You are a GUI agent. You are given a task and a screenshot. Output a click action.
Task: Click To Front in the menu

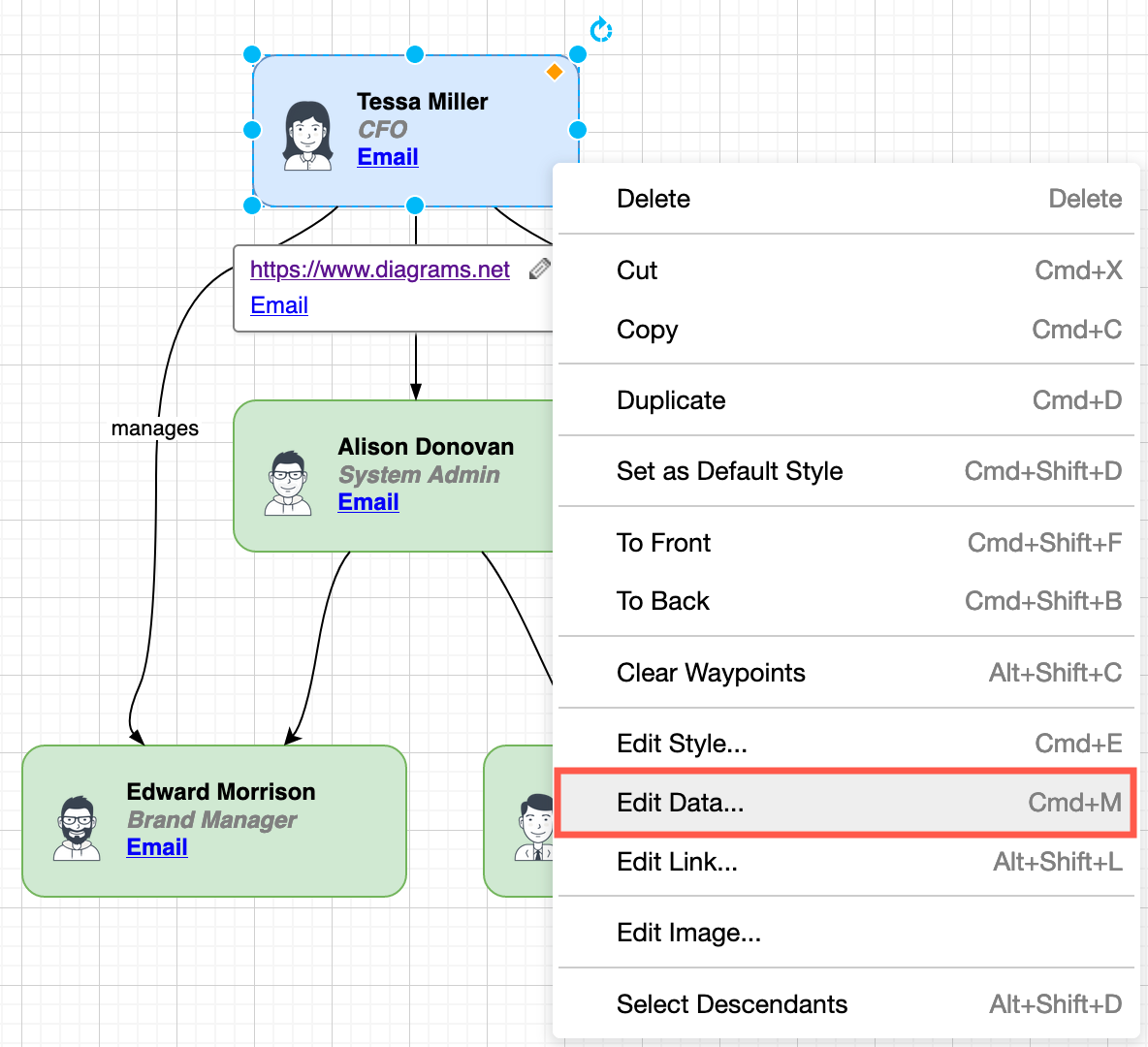tap(664, 543)
